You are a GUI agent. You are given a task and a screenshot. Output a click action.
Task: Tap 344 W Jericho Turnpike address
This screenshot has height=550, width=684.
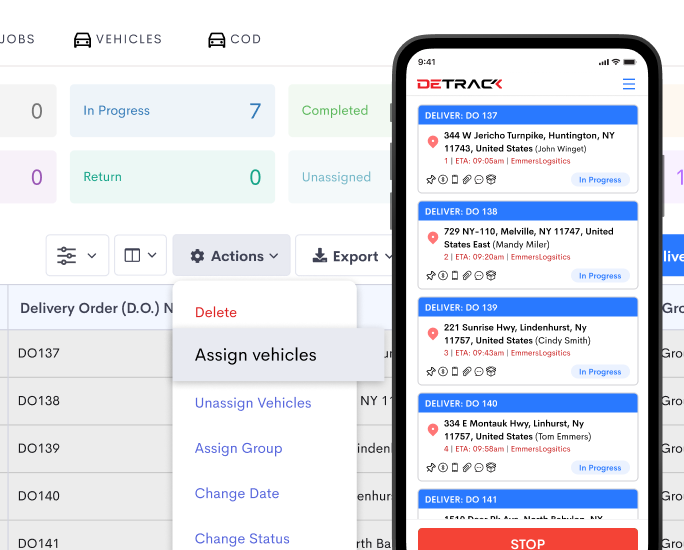[x=529, y=142]
